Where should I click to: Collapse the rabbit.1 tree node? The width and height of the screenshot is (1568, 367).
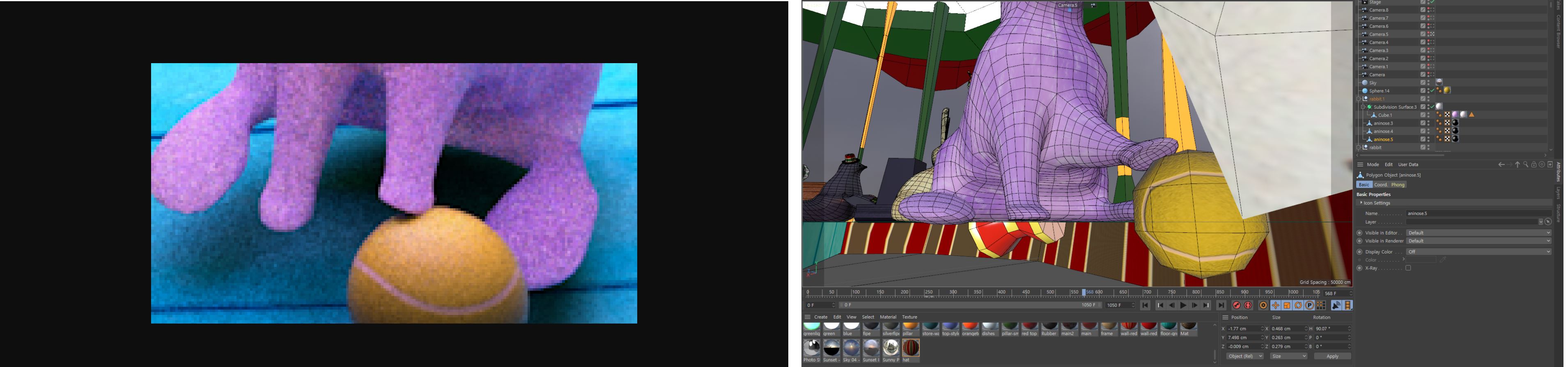1359,99
